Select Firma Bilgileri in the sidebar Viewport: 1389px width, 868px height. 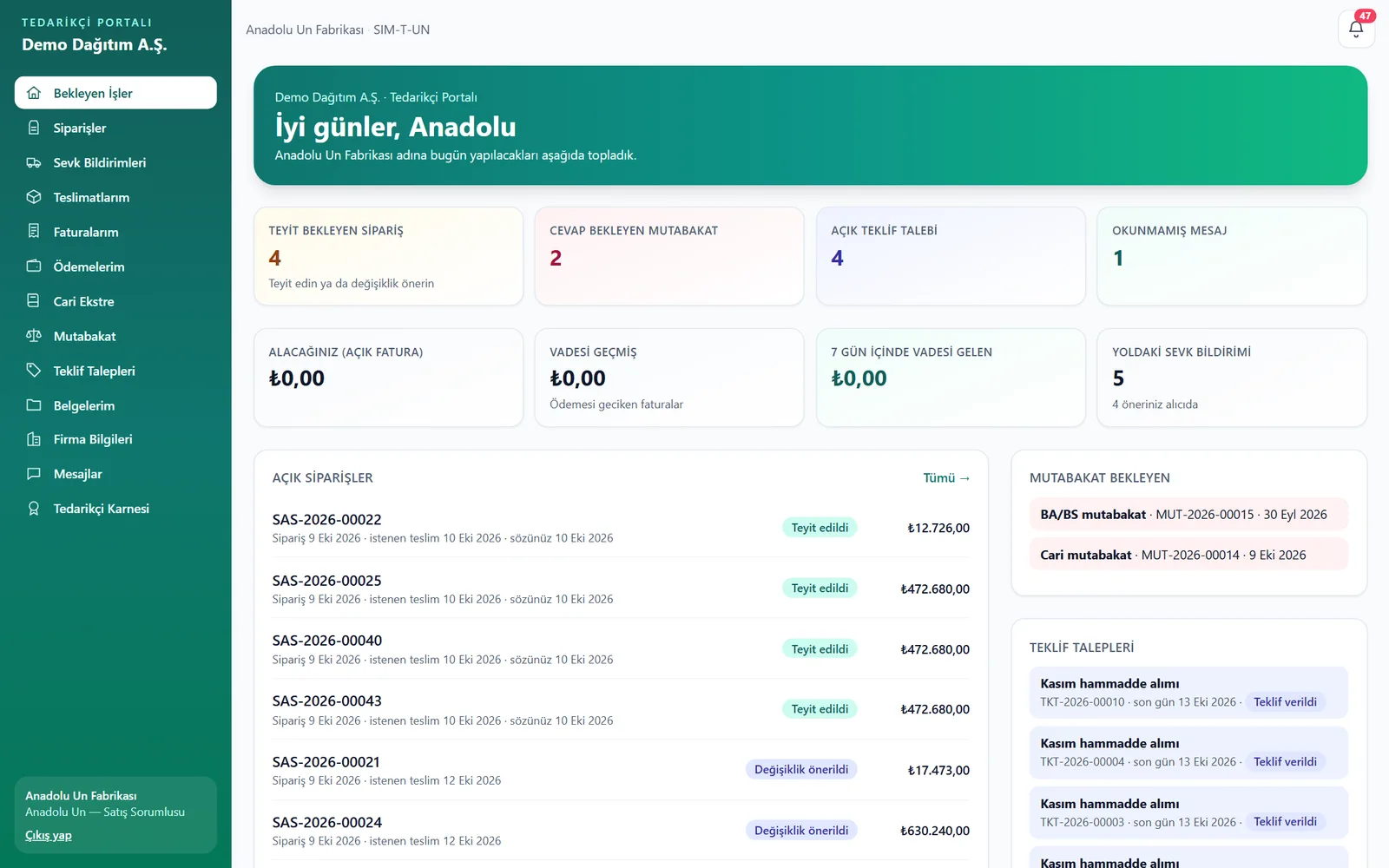(115, 439)
